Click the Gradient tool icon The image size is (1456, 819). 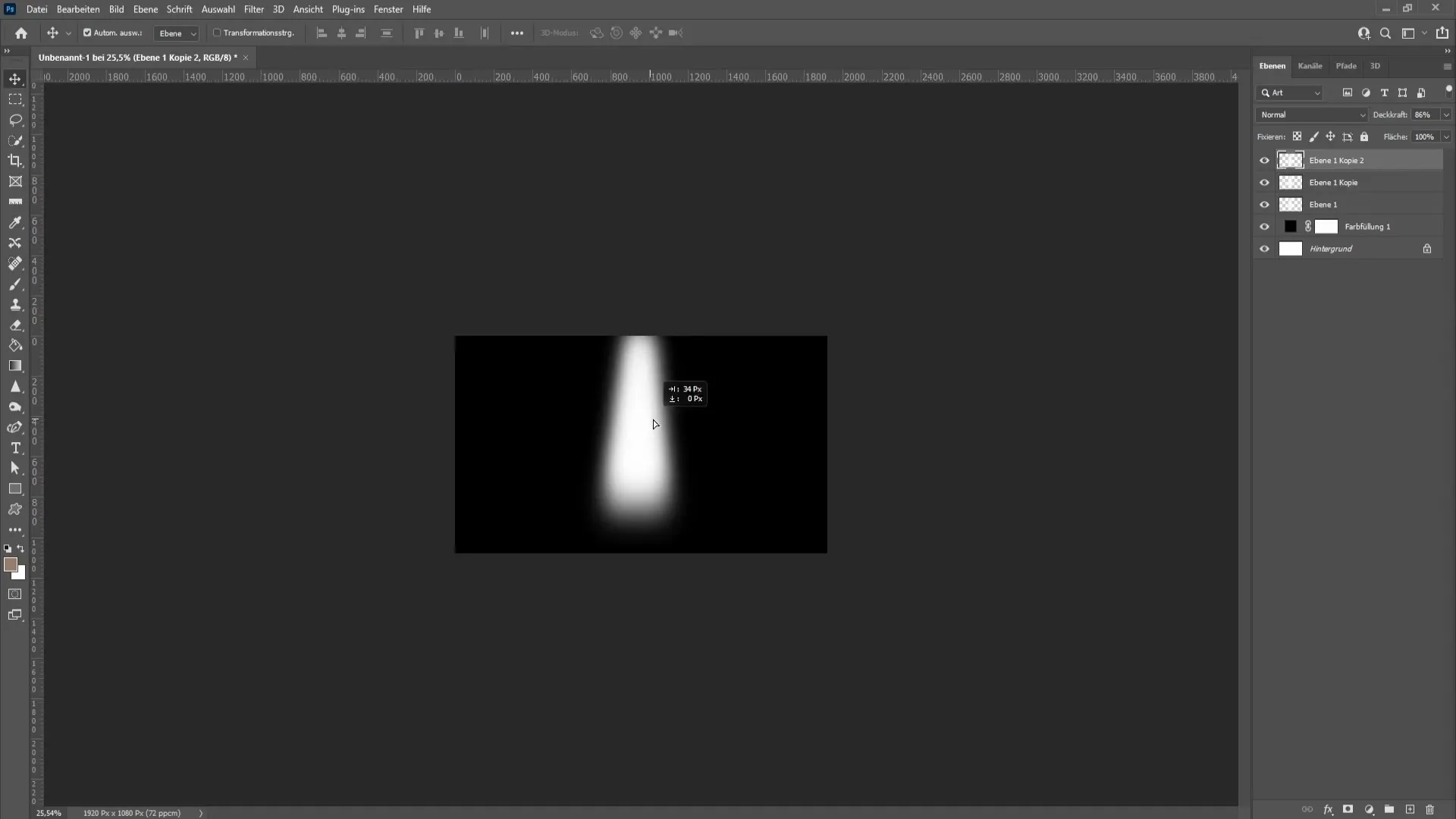pos(16,365)
